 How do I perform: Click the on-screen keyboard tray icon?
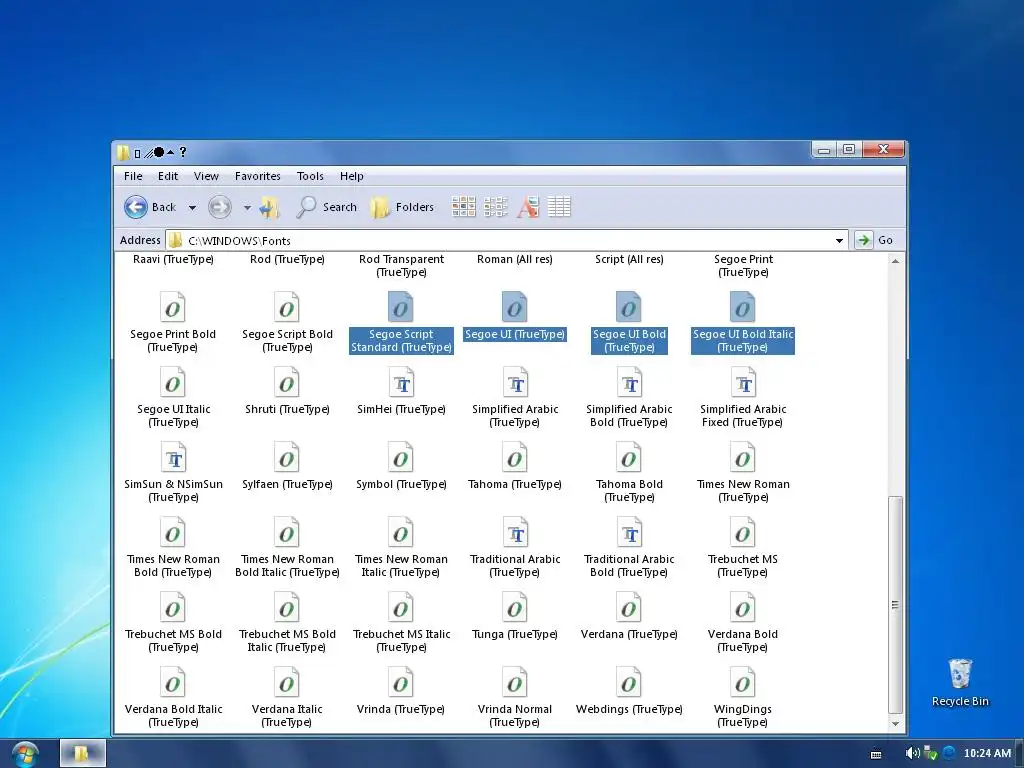[876, 754]
